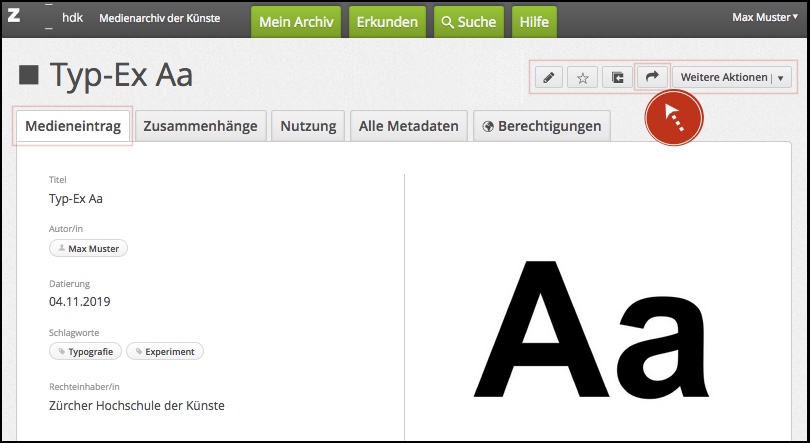Click the share arrow icon
The width and height of the screenshot is (810, 443).
(x=652, y=77)
